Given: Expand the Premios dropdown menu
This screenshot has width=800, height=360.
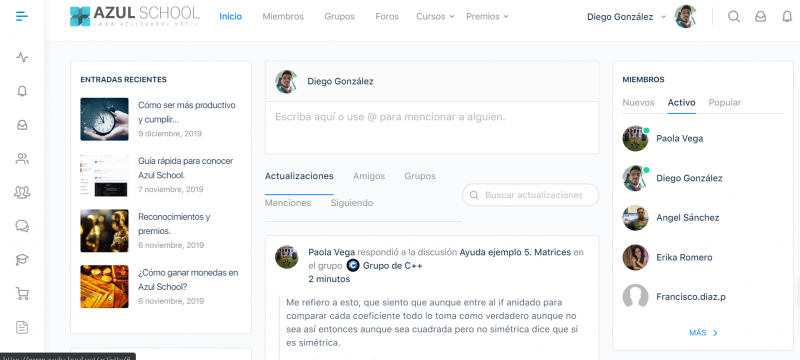Looking at the screenshot, I should pyautogui.click(x=487, y=16).
